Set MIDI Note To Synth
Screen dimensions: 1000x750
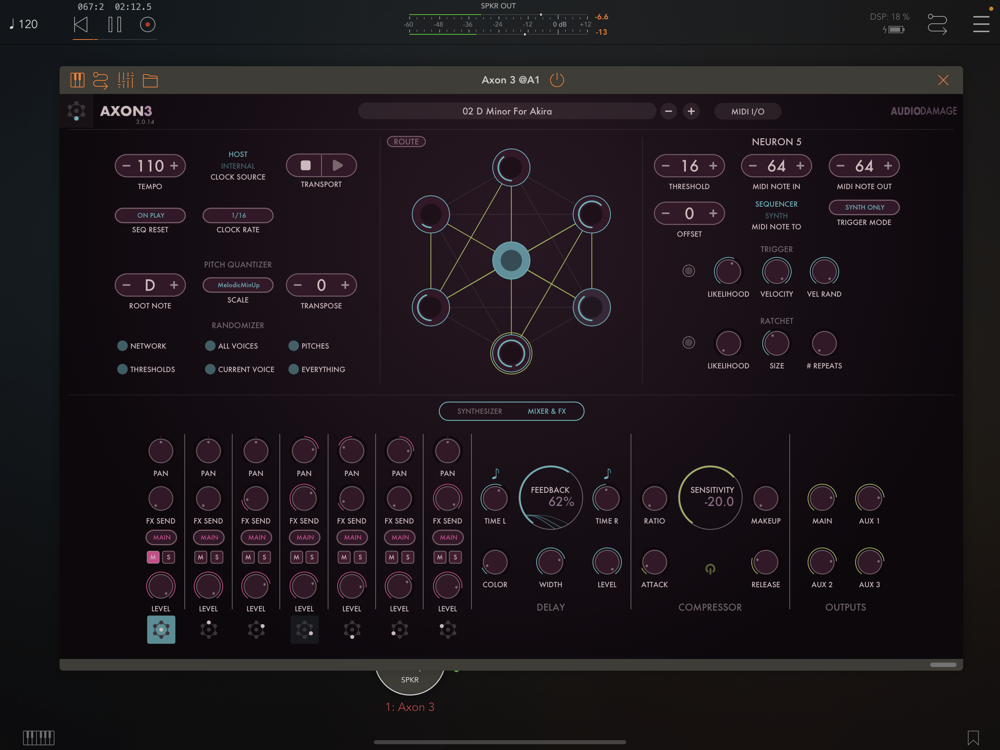click(x=776, y=216)
